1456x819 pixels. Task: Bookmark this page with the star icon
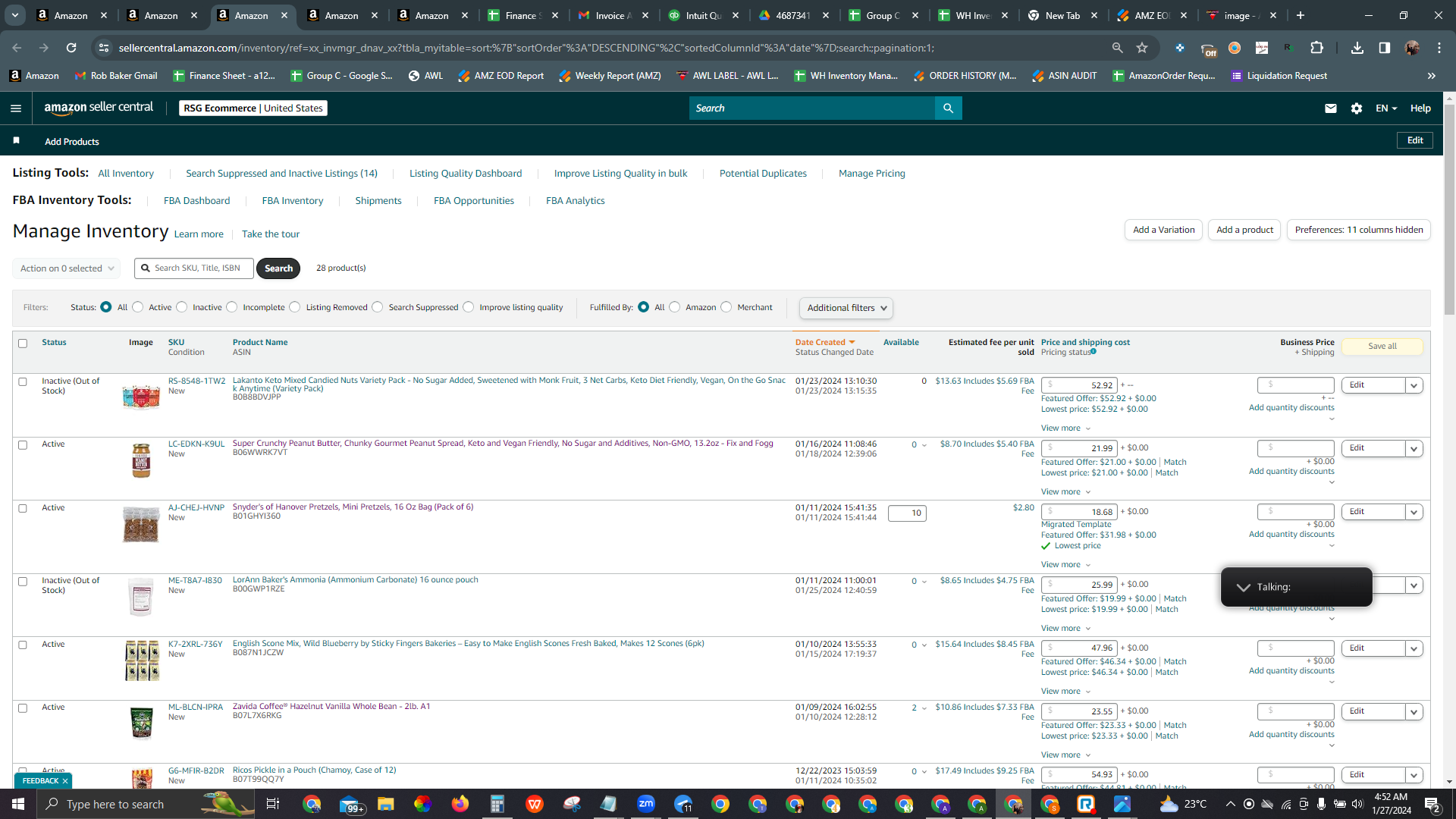point(1142,48)
